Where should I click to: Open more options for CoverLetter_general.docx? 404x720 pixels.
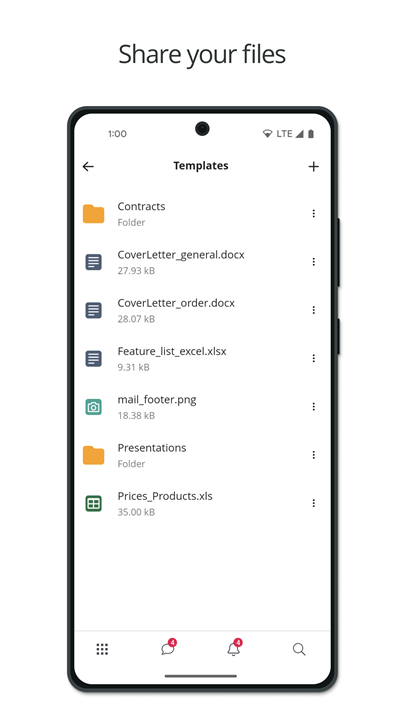point(314,262)
